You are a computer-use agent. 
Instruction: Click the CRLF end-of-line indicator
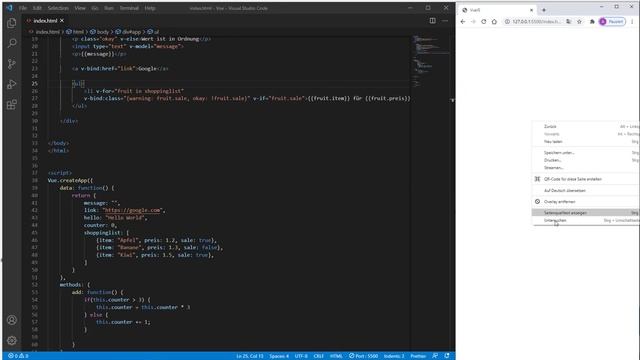pyautogui.click(x=319, y=356)
